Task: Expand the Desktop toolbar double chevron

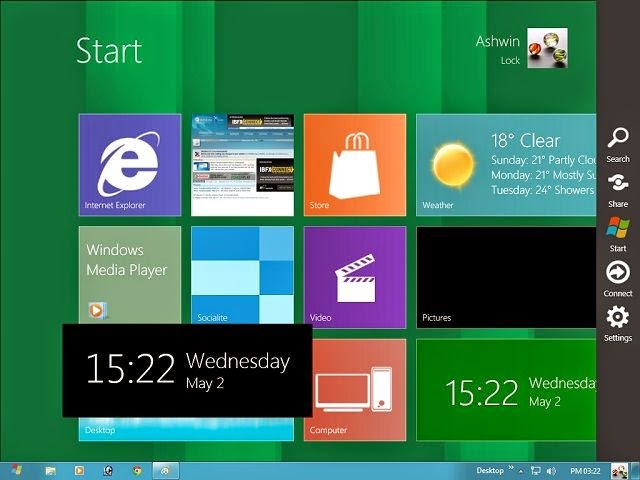Action: coord(511,468)
